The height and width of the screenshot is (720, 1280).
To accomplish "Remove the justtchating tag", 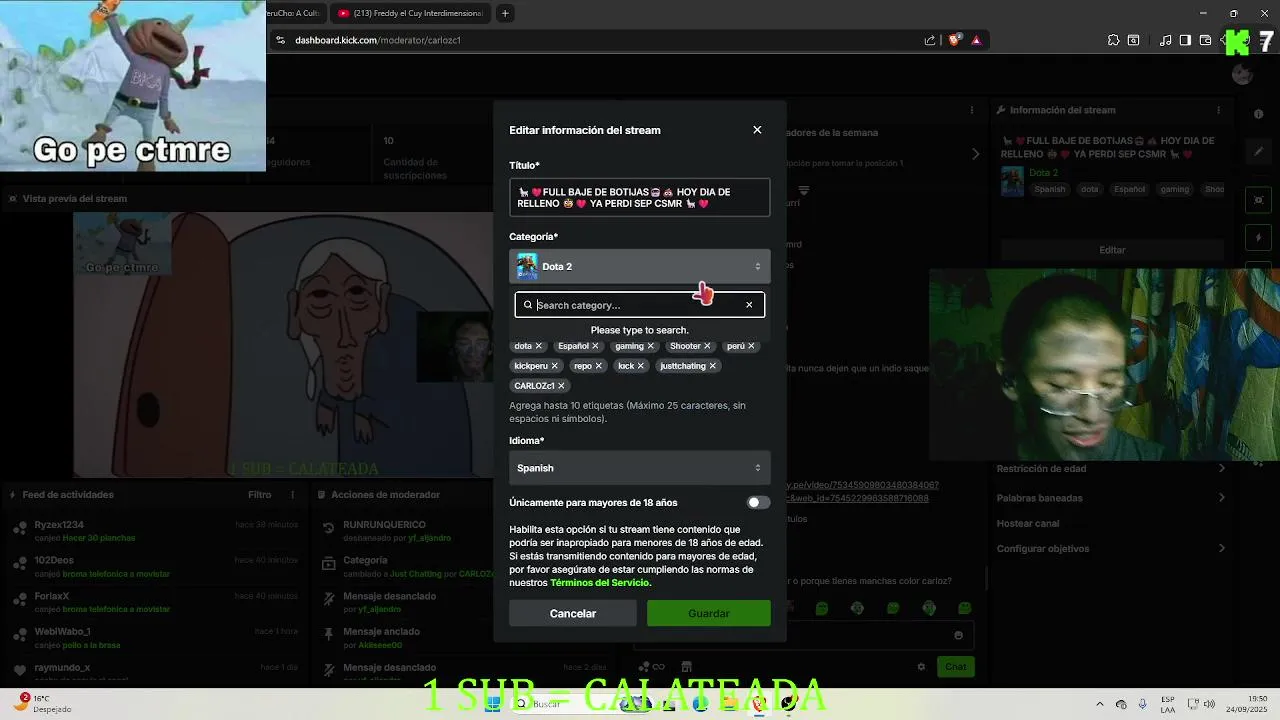I will pos(712,366).
